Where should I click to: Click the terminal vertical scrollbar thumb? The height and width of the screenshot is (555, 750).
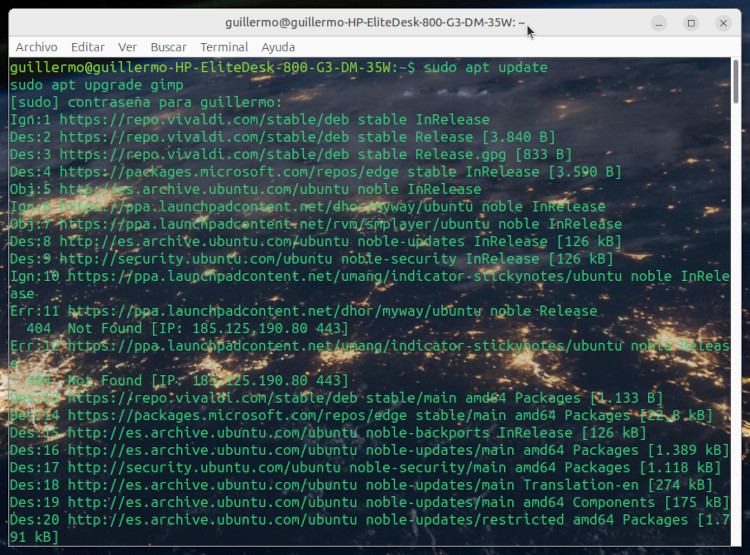736,80
